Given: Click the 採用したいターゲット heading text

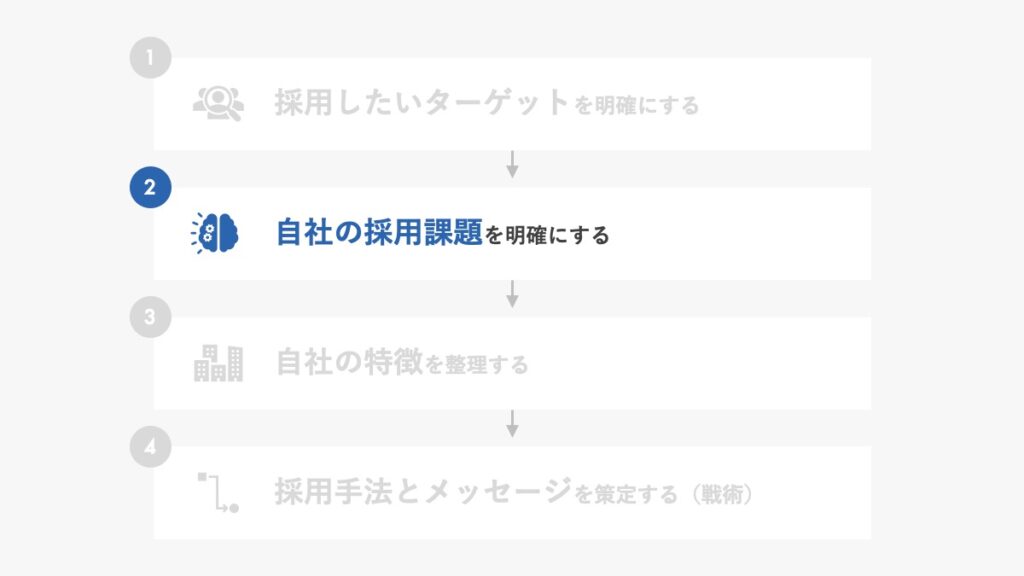Looking at the screenshot, I should [x=422, y=103].
